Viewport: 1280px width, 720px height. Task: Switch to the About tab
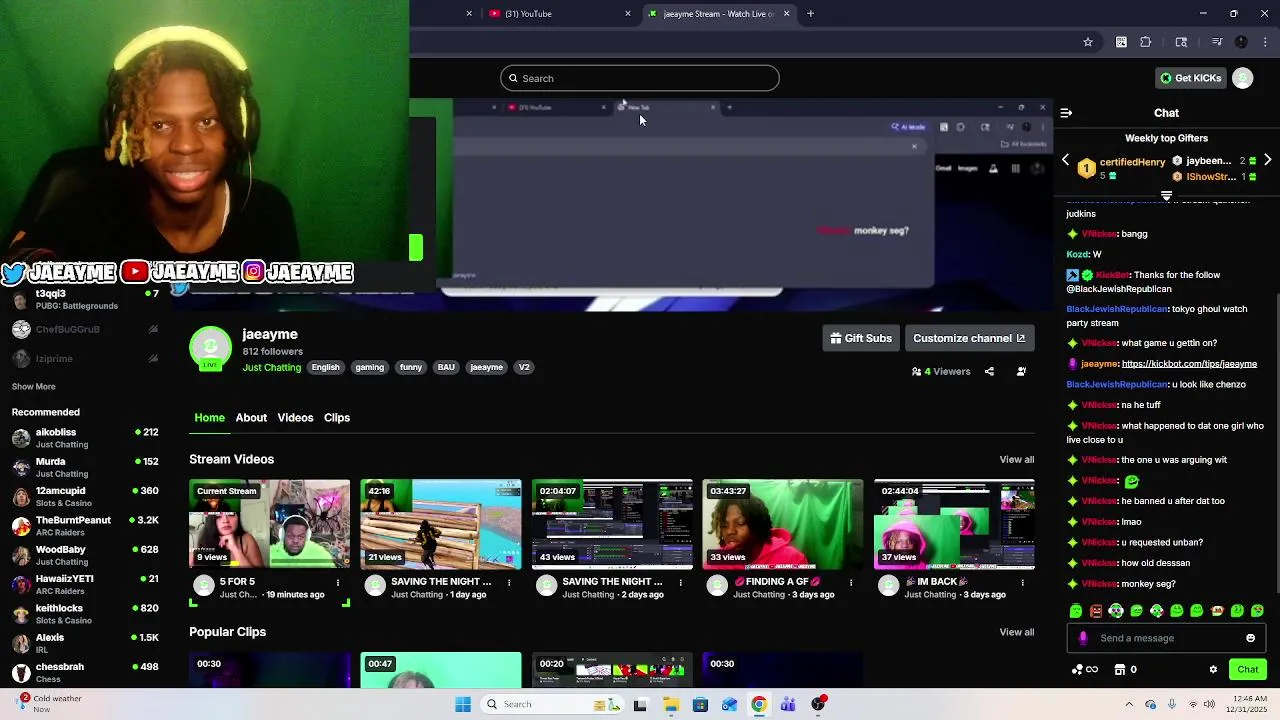click(251, 418)
